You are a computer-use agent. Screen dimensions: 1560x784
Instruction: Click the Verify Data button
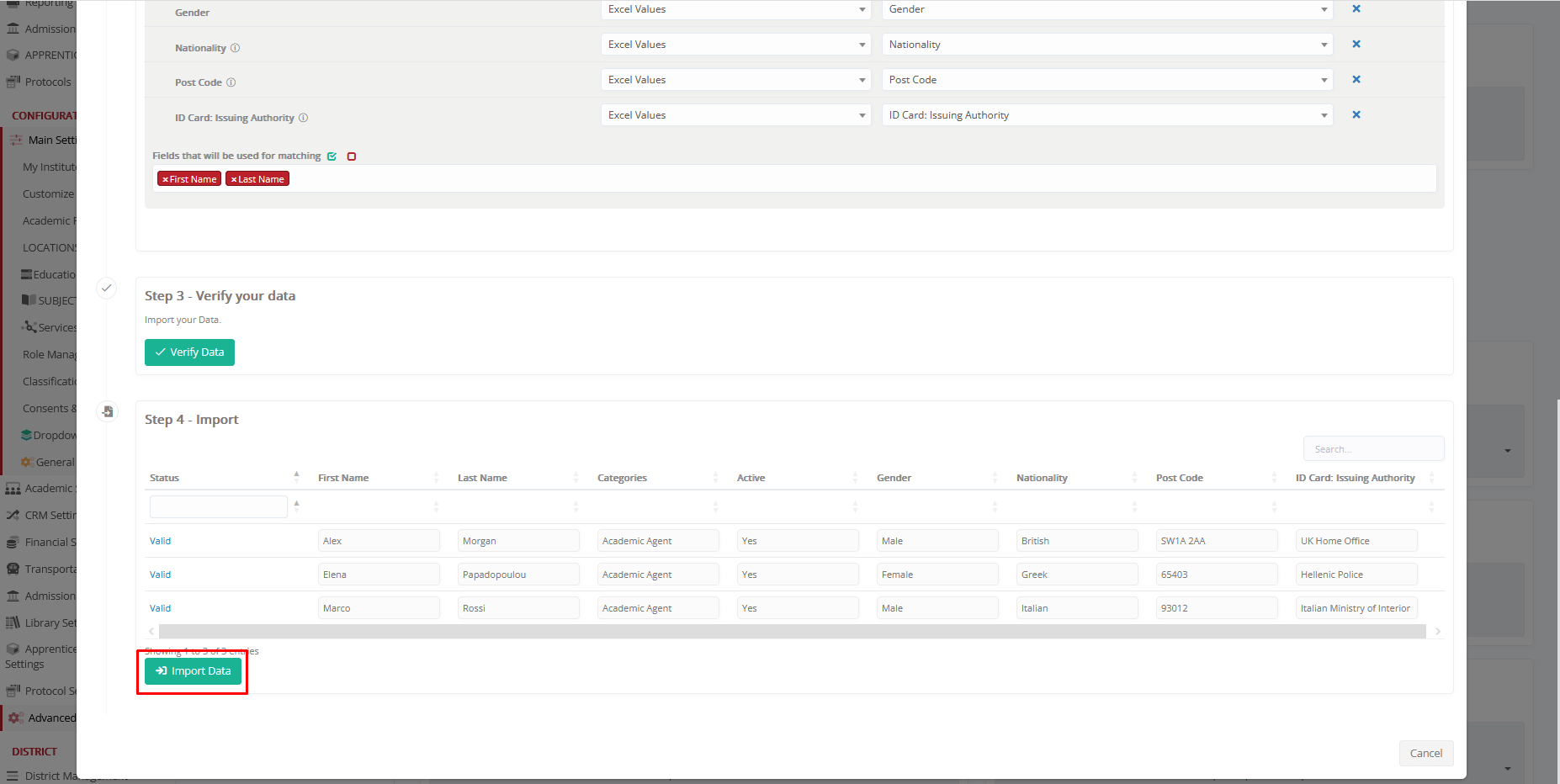[189, 352]
